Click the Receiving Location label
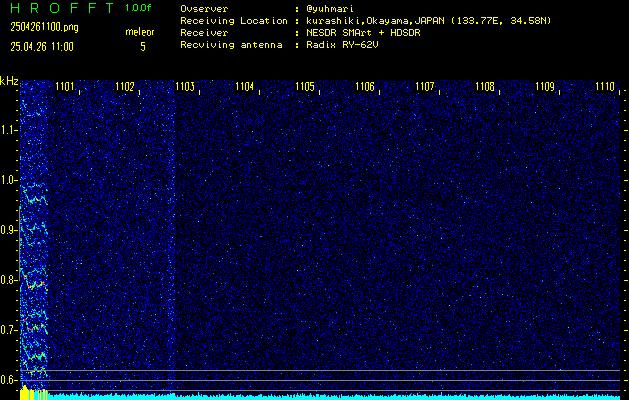The height and width of the screenshot is (400, 629). tap(234, 21)
